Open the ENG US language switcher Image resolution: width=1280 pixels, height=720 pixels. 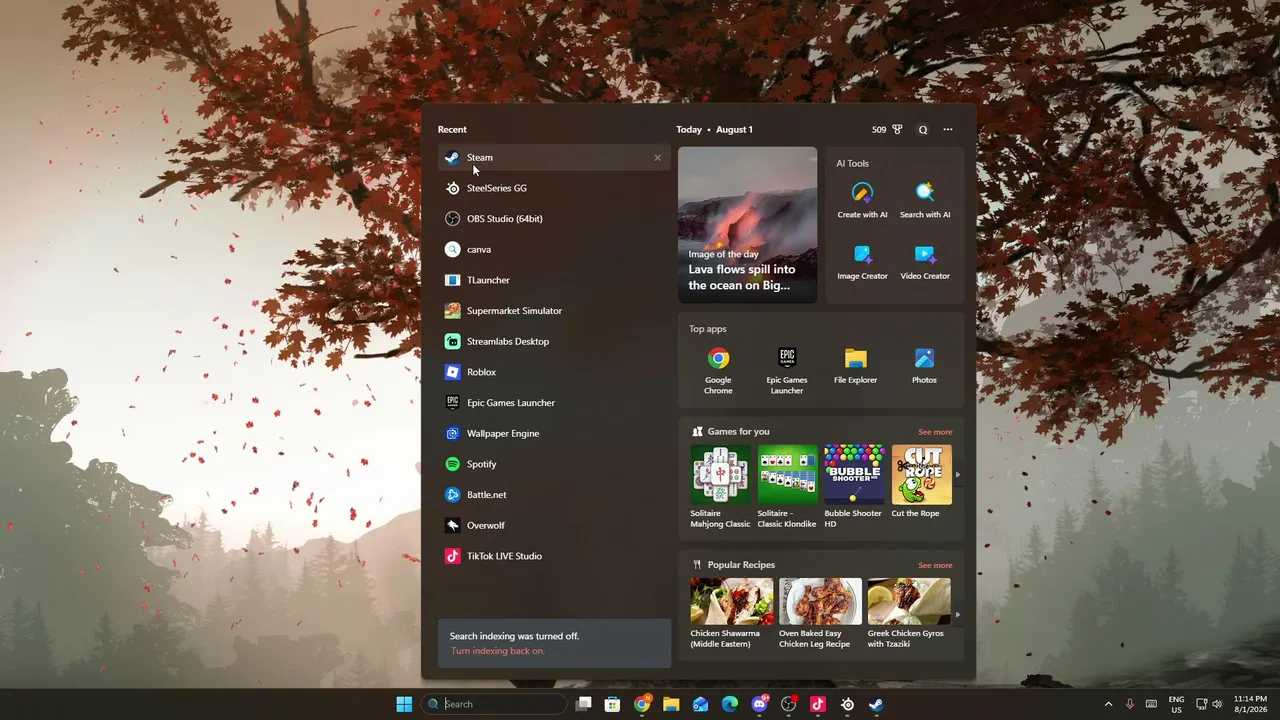pyautogui.click(x=1177, y=704)
